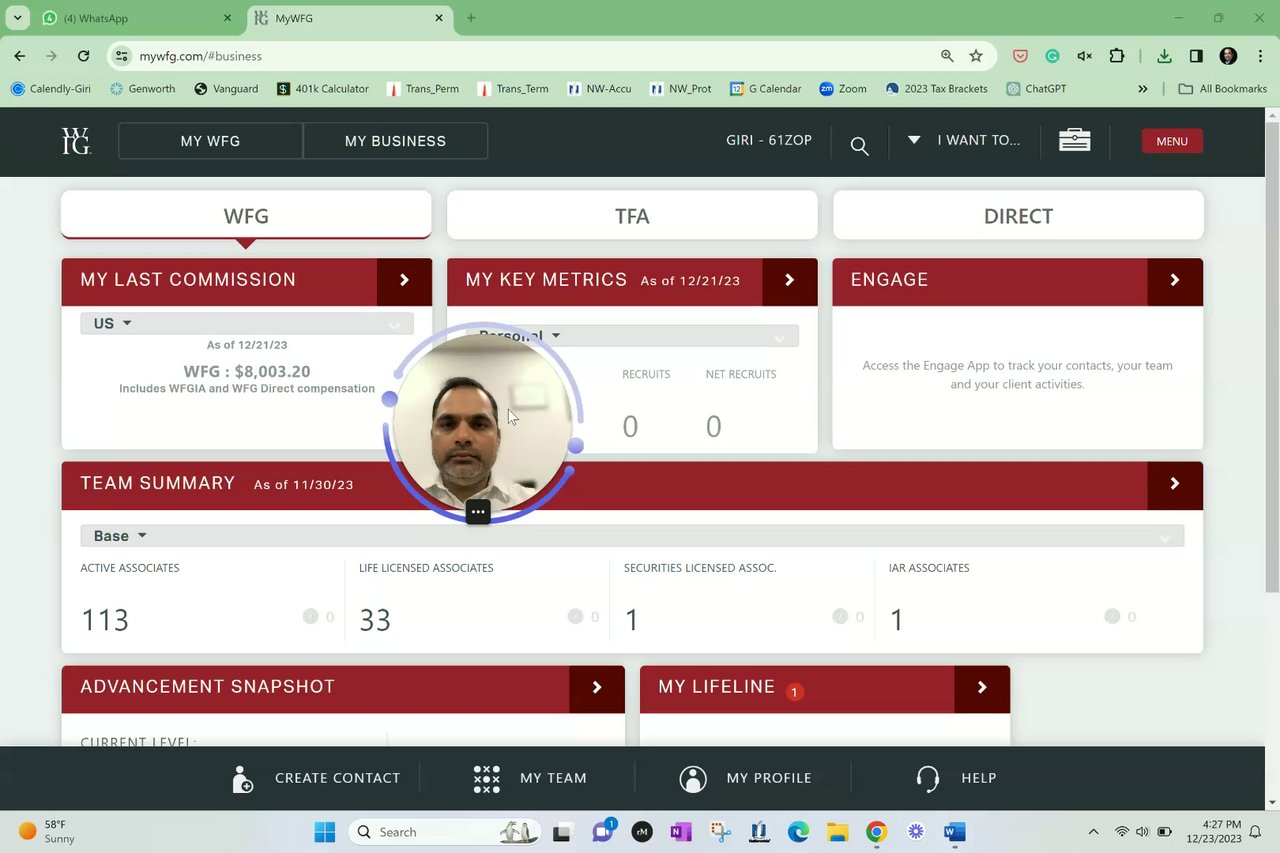Switch to the TFA tab

pos(632,216)
